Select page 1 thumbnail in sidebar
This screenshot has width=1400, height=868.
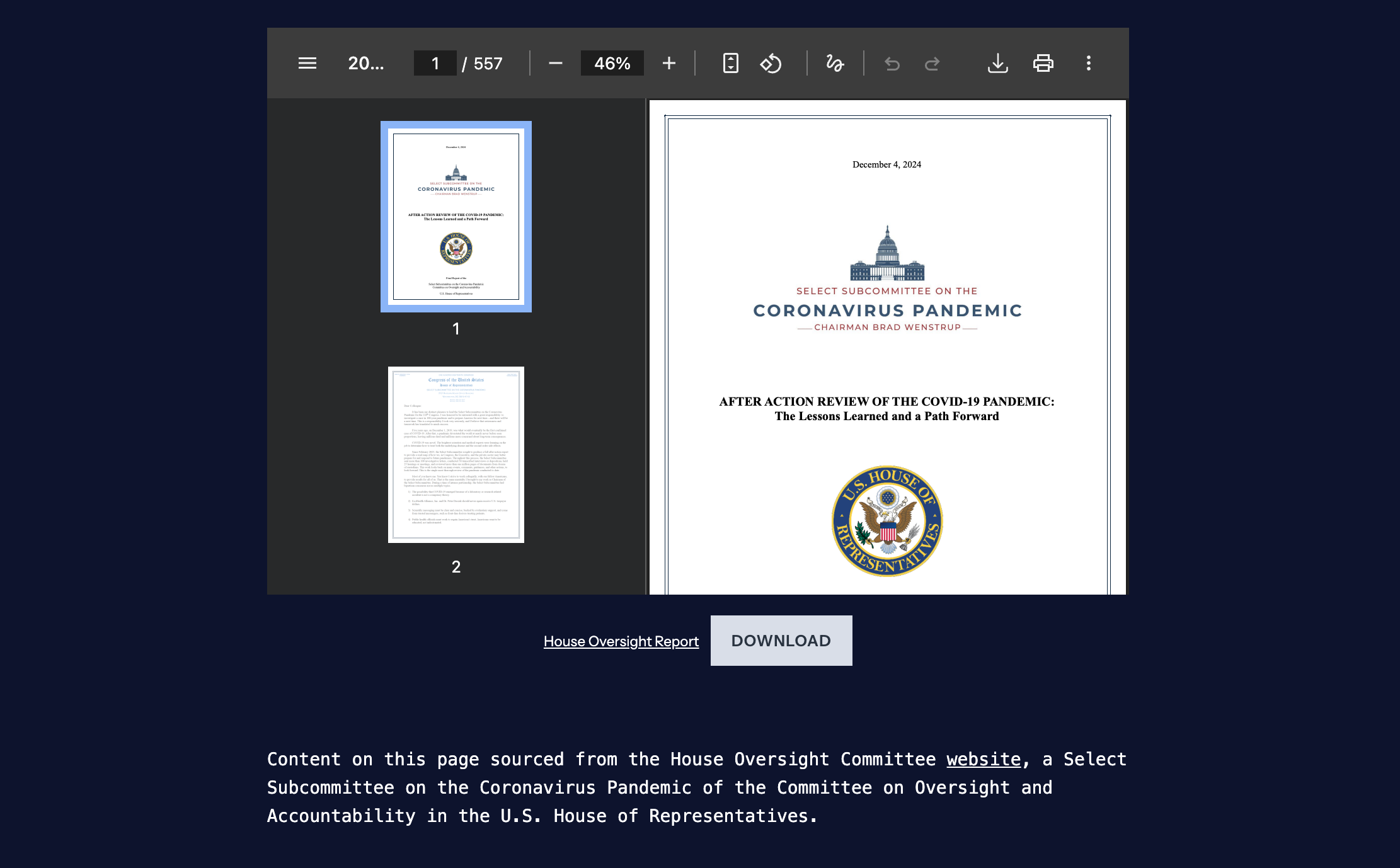456,217
